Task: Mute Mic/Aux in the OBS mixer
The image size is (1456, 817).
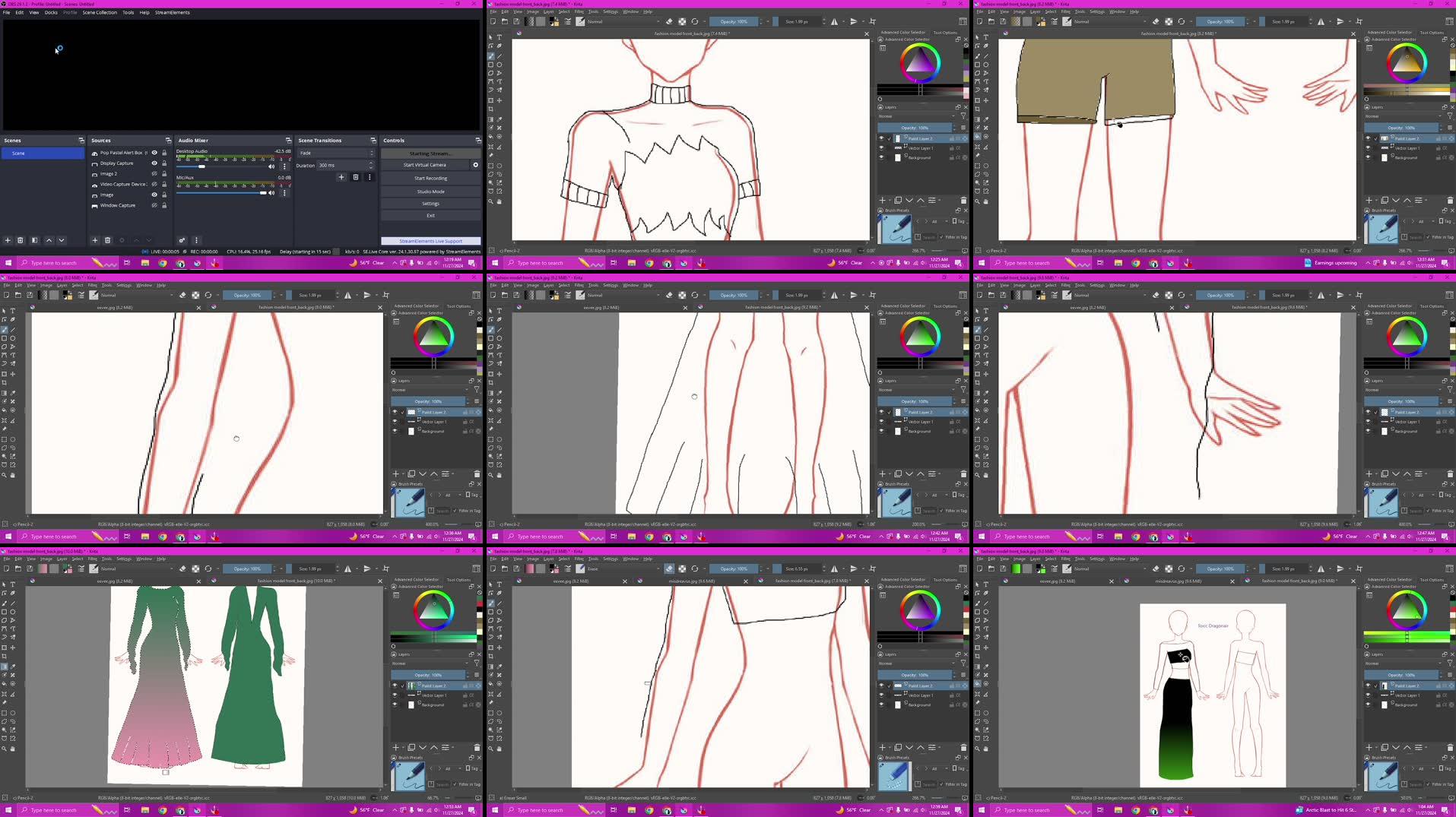Action: point(271,193)
